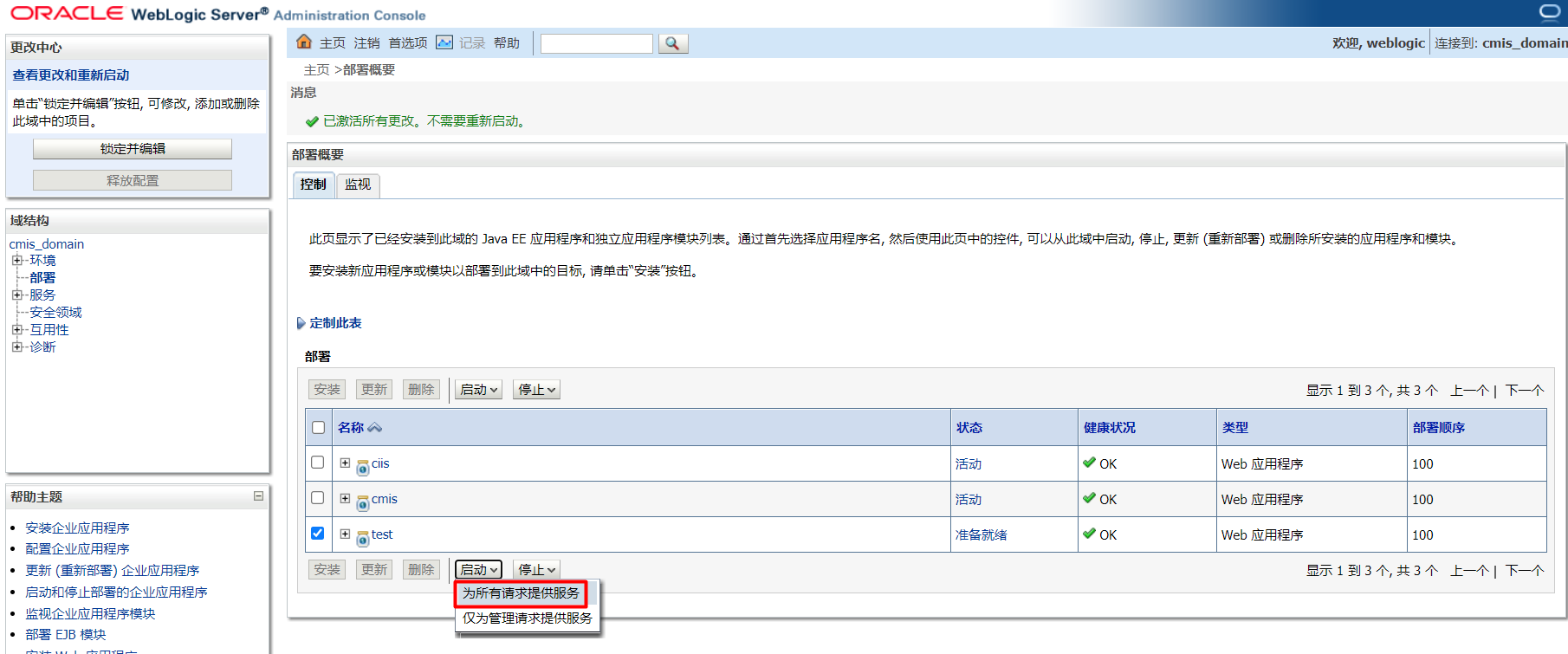Collapse the 帮助主题 panel with the minus icon

tap(258, 496)
